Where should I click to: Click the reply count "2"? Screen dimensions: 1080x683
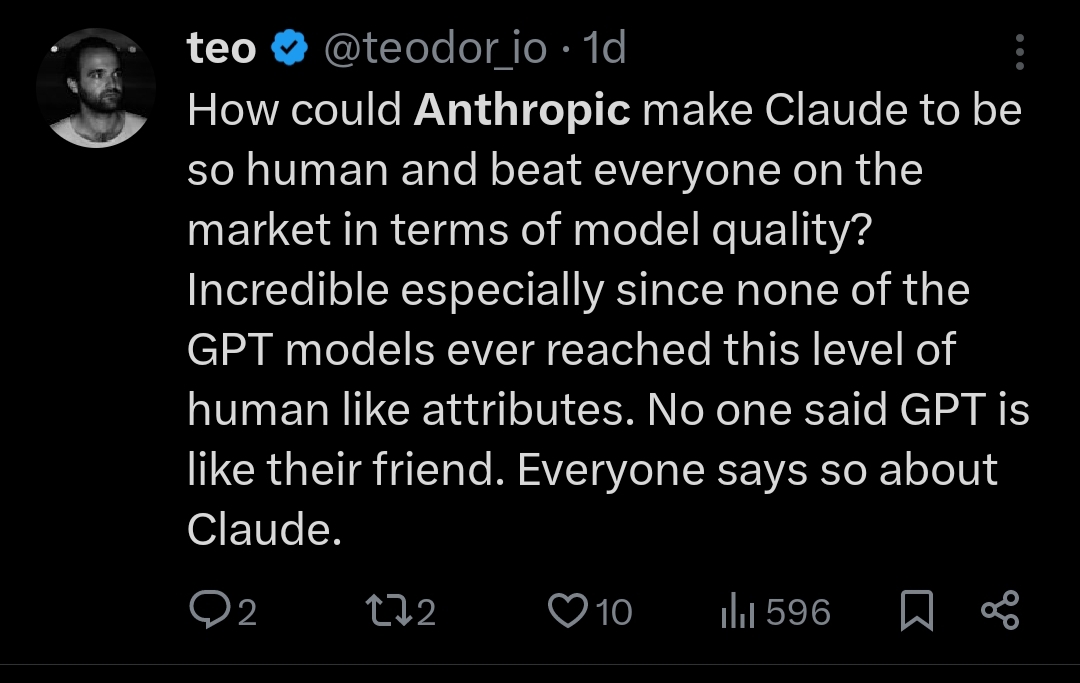[x=247, y=612]
